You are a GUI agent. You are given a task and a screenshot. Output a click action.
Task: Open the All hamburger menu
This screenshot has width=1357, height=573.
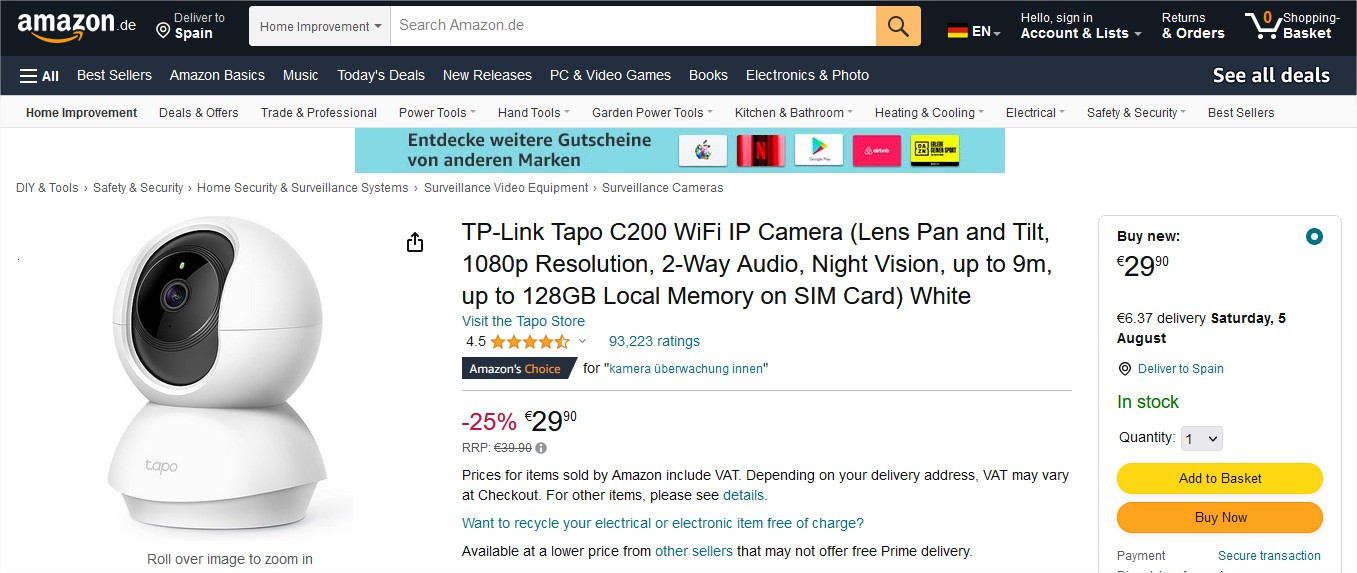click(x=39, y=75)
